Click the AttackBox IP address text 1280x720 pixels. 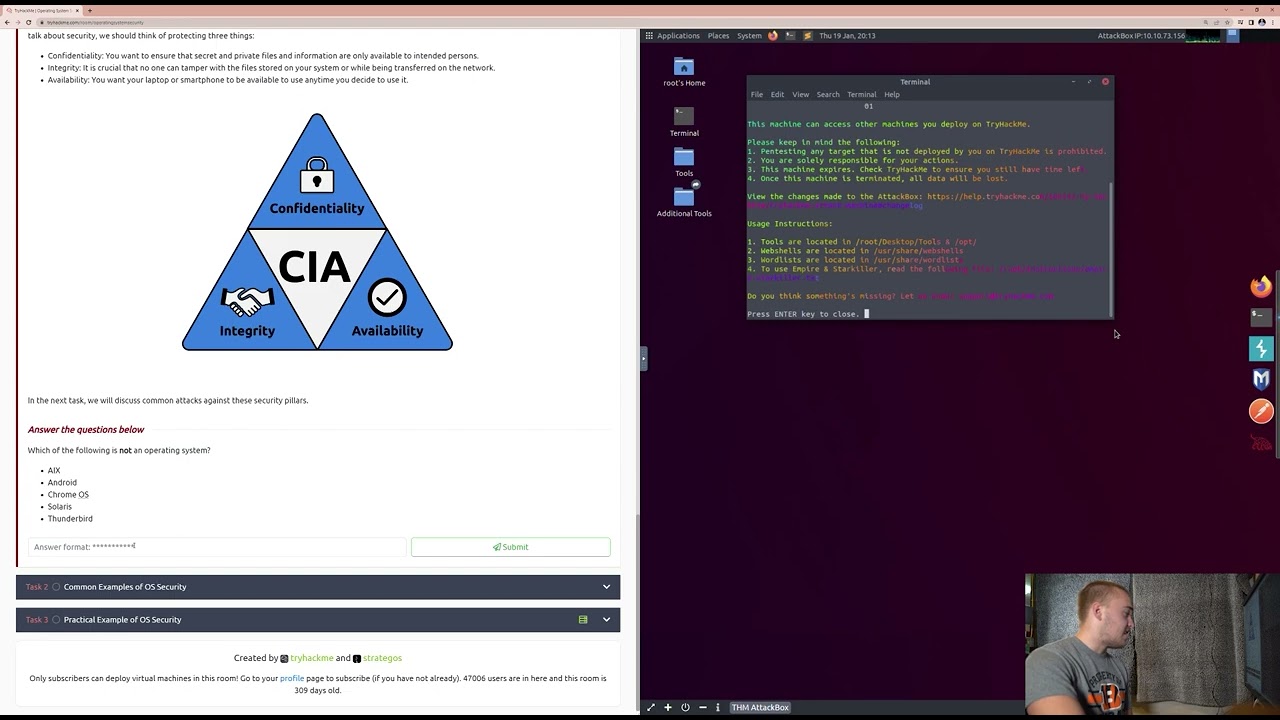coord(1141,35)
